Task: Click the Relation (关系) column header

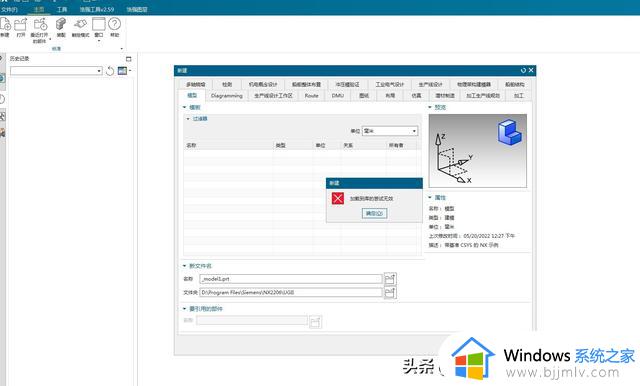Action: 363,145
